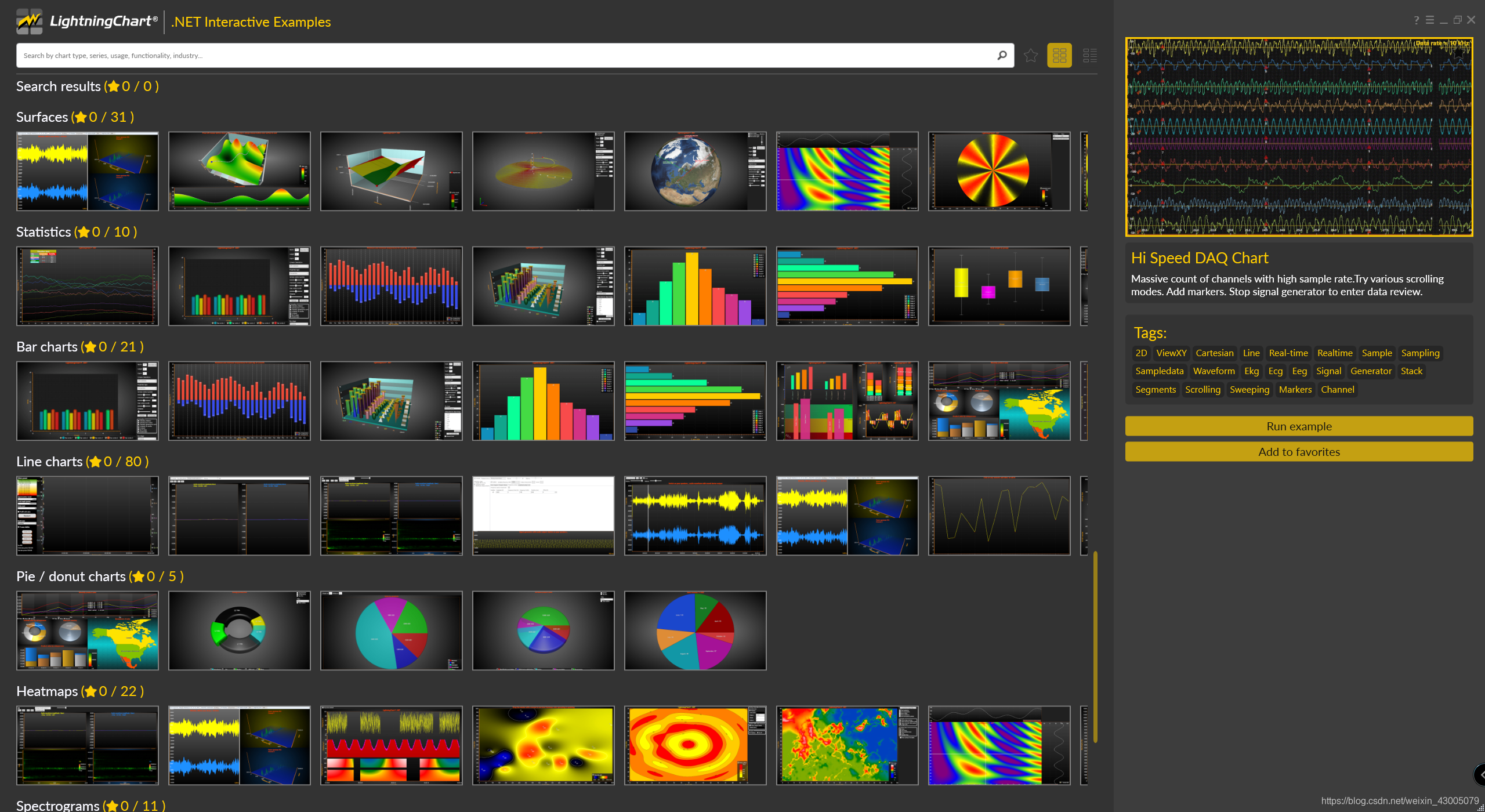This screenshot has height=812, width=1485.
Task: Click the examples list vertical scrollbar
Action: click(x=1095, y=646)
